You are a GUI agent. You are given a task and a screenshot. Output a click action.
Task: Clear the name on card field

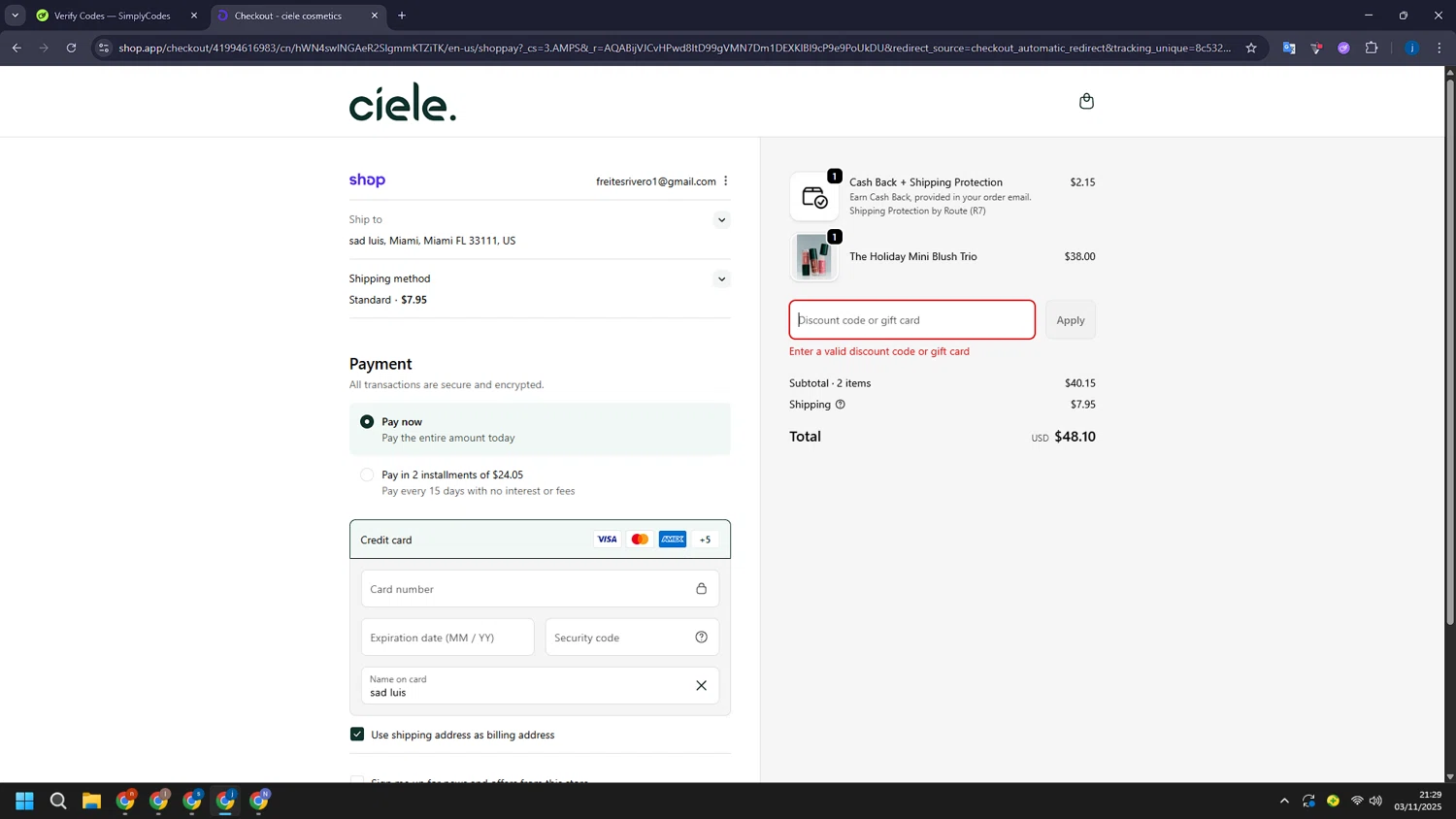[701, 686]
